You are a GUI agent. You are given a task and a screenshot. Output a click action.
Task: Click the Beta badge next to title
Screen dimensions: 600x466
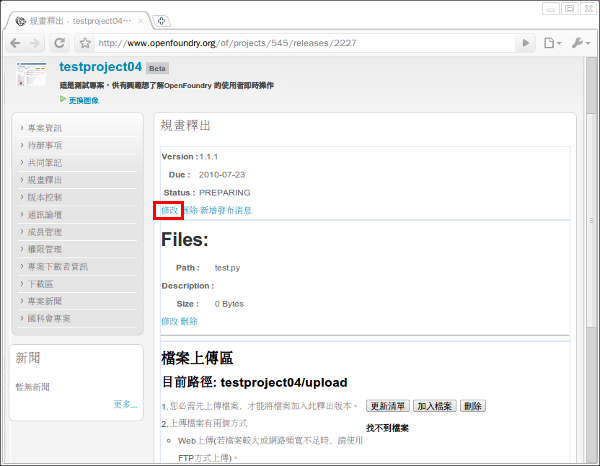pos(157,68)
